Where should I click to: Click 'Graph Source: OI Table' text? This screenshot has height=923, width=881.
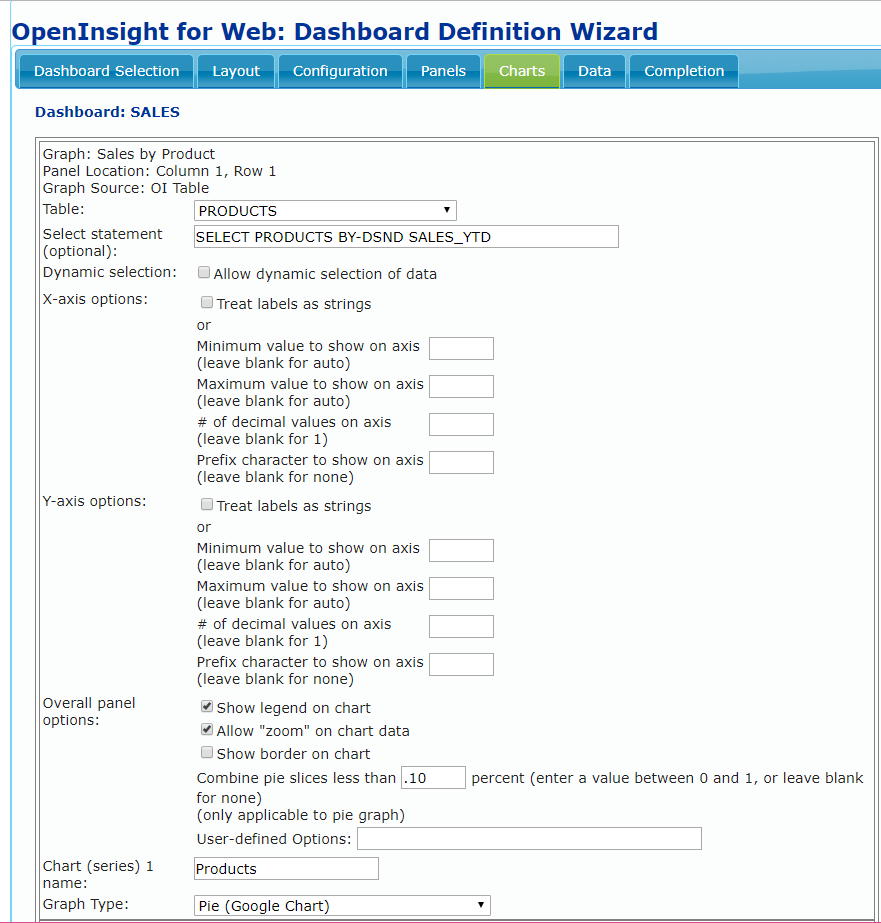pos(126,188)
